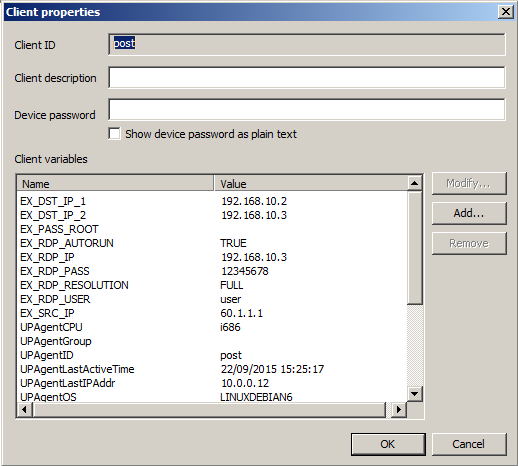The height and width of the screenshot is (466, 518).
Task: Click the Client description input field
Action: pyautogui.click(x=307, y=77)
